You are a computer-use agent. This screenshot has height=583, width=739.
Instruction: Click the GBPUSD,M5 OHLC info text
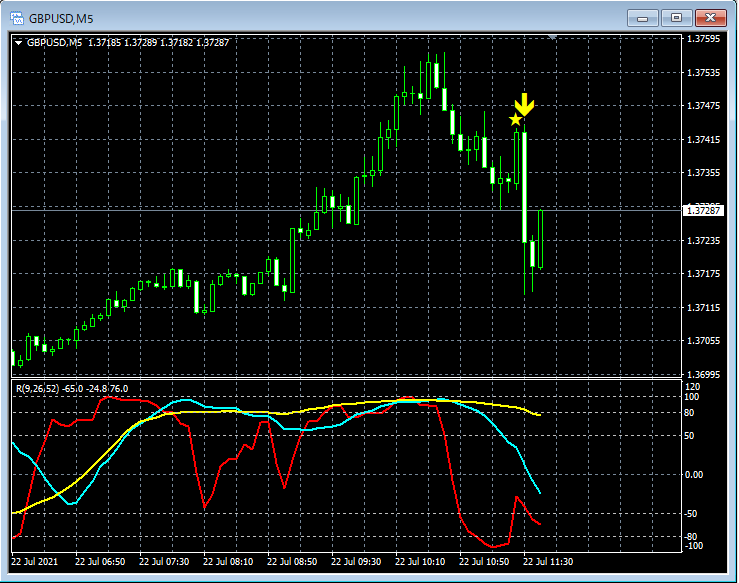coord(128,43)
